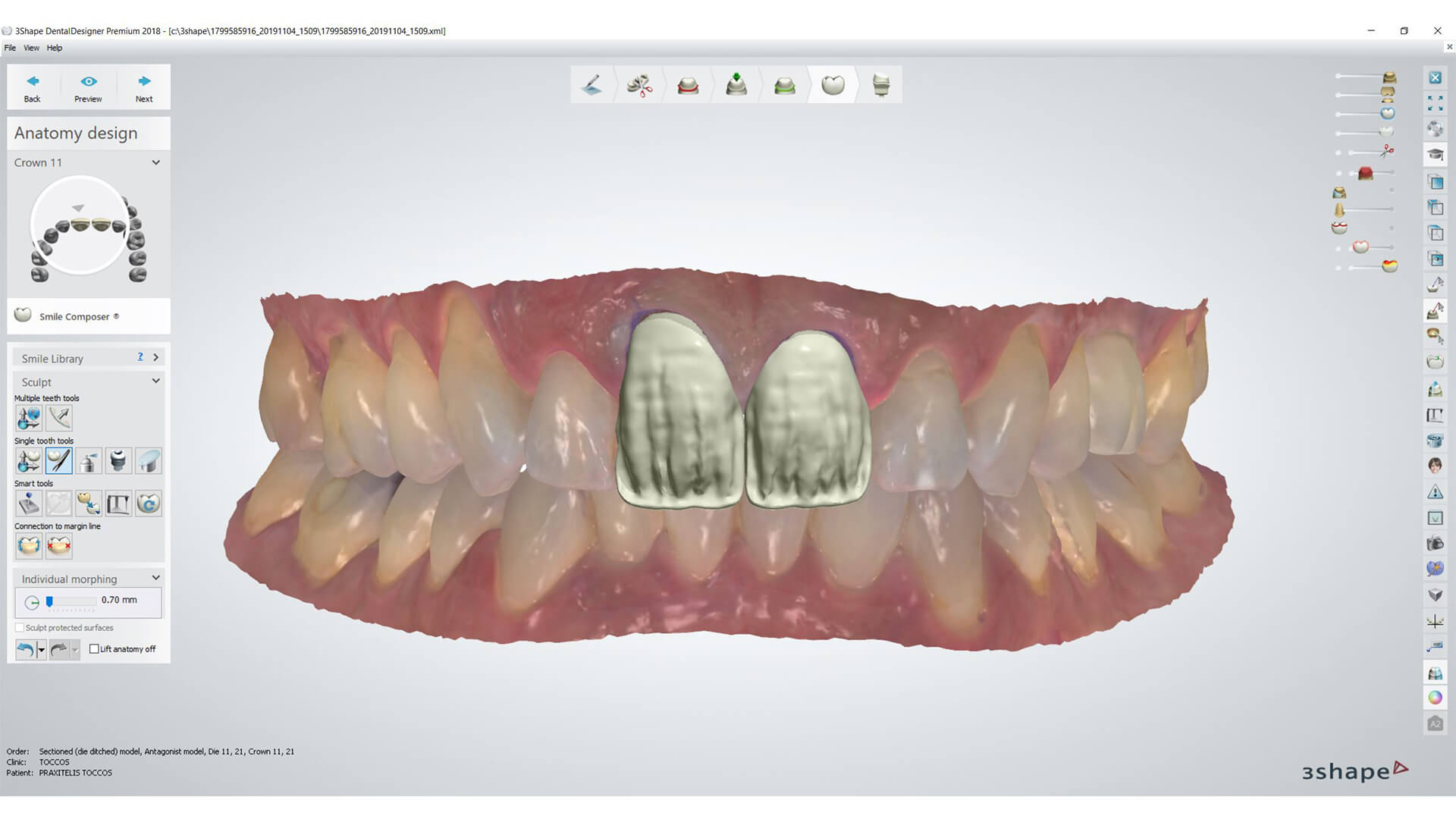Open the File menu
This screenshot has height=819, width=1456.
(10, 48)
